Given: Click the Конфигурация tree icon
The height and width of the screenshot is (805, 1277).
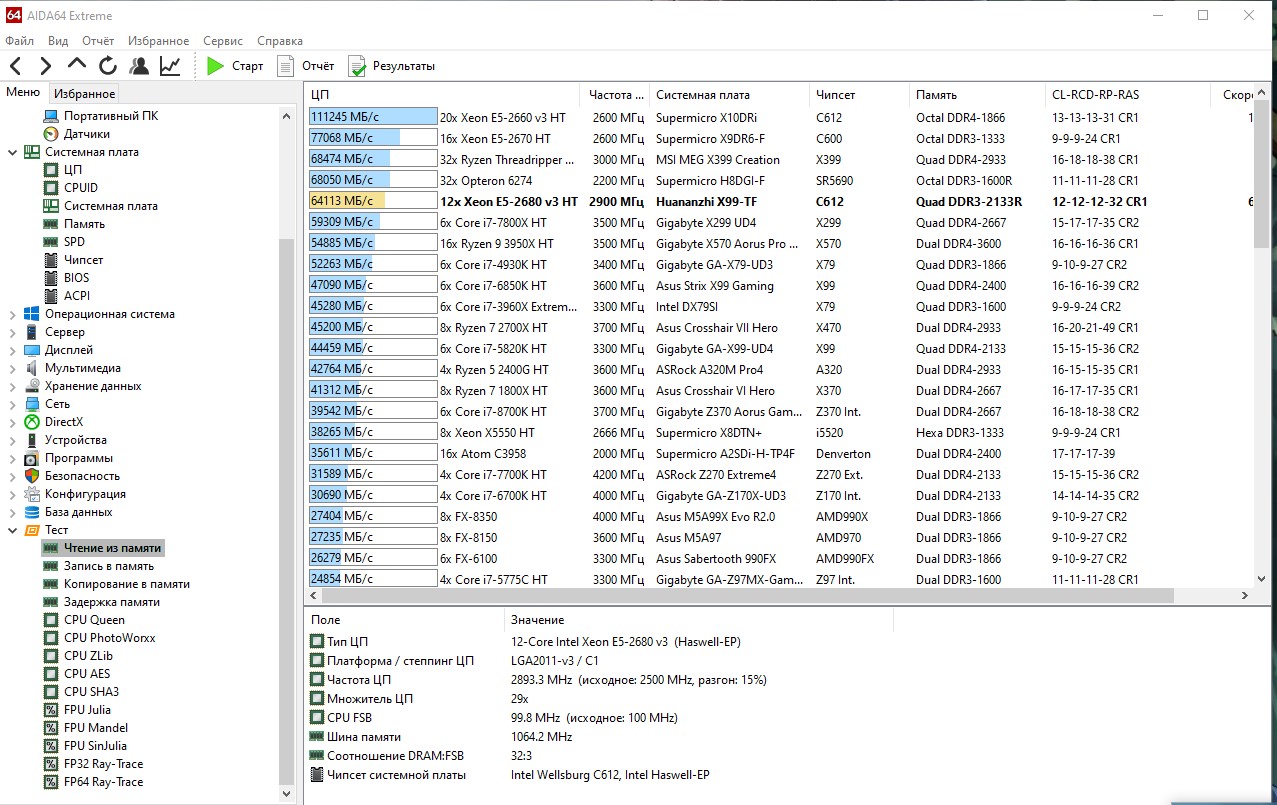Looking at the screenshot, I should [x=31, y=494].
